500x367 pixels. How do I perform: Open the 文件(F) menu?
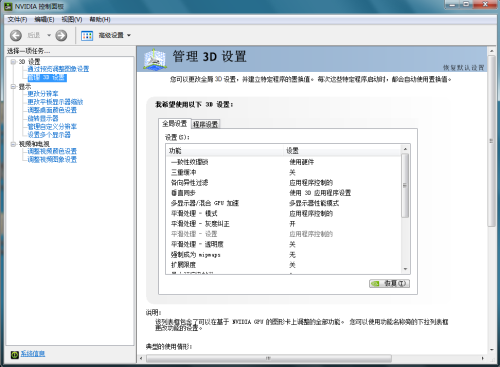(x=17, y=19)
